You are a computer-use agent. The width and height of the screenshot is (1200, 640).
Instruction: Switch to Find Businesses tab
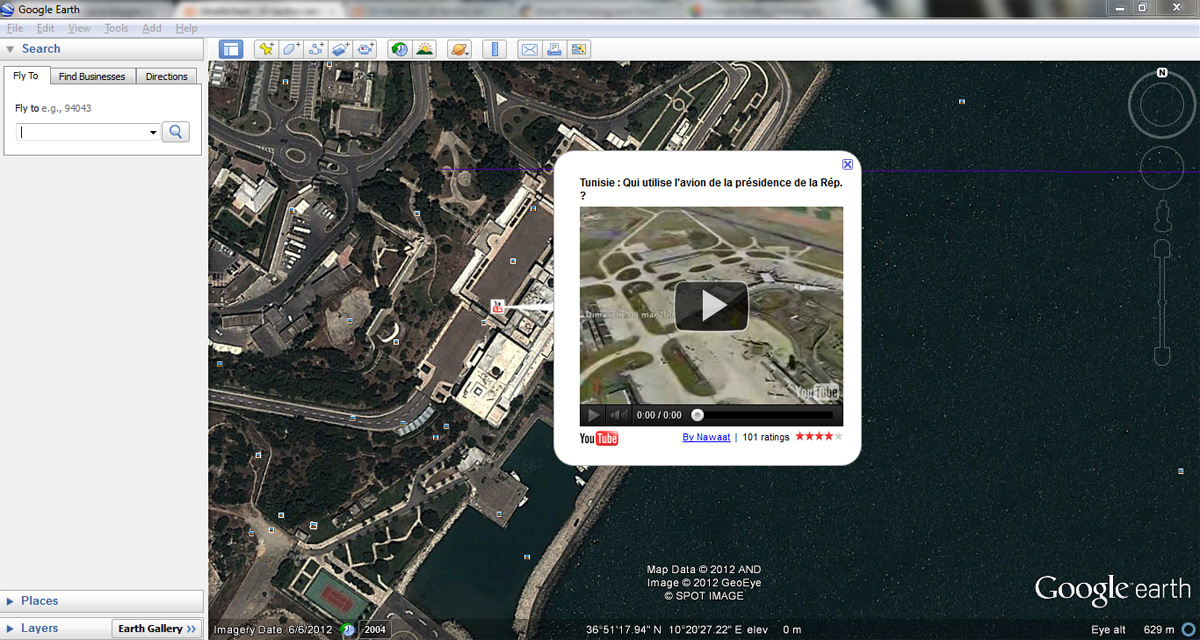click(92, 76)
